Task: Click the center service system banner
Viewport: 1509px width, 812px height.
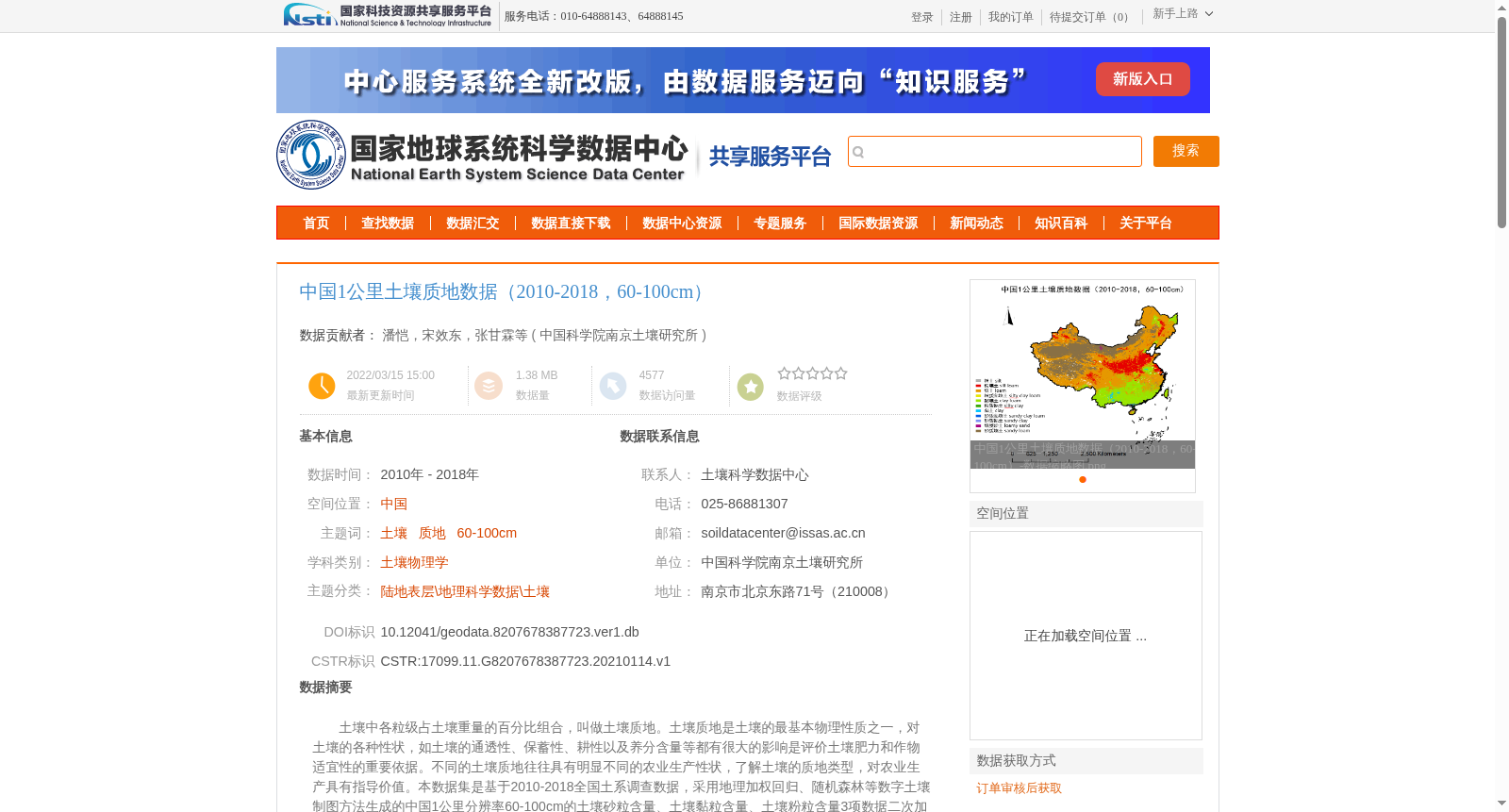Action: click(743, 80)
